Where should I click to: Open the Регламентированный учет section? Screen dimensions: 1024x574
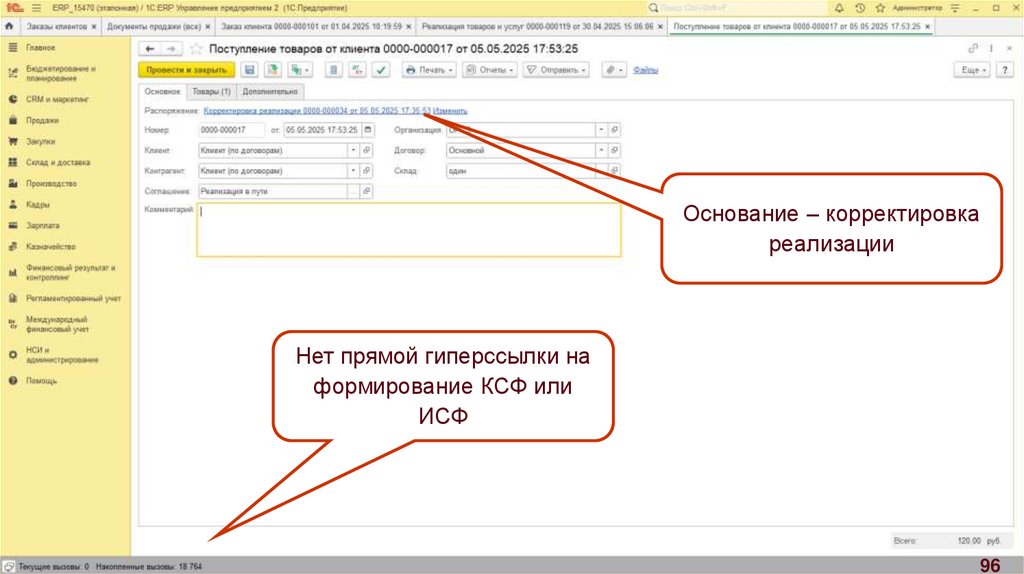(73, 298)
